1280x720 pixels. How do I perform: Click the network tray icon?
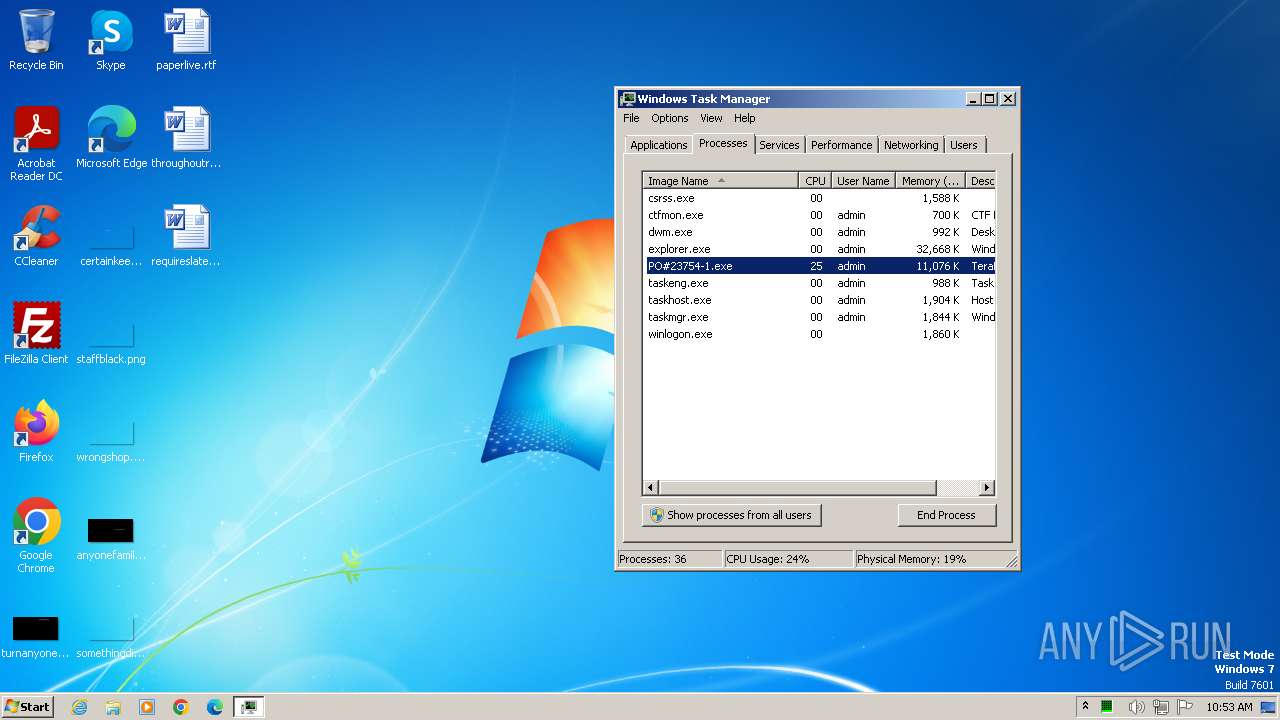pos(1160,707)
